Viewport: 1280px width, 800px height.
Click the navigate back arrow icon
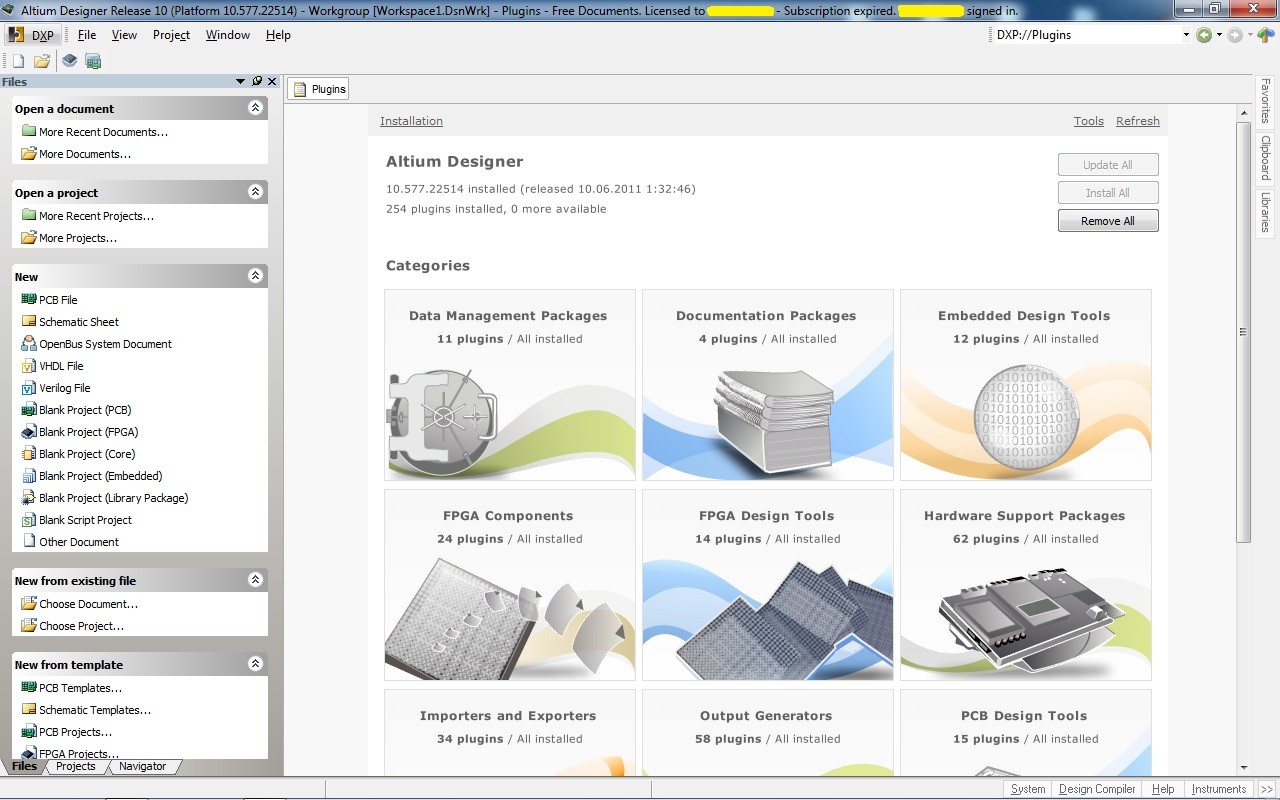(1204, 35)
